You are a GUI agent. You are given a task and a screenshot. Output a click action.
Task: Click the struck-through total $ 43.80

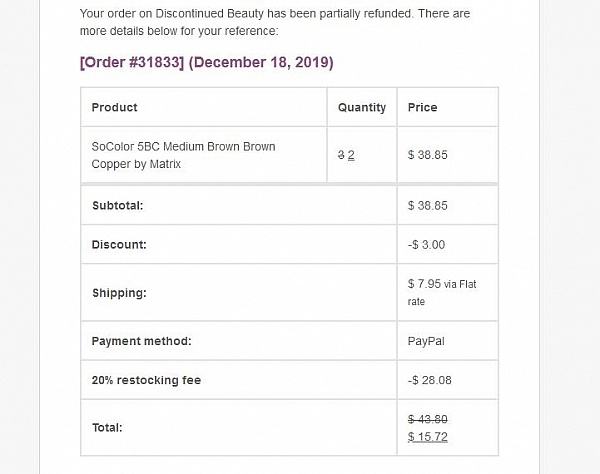coord(427,420)
